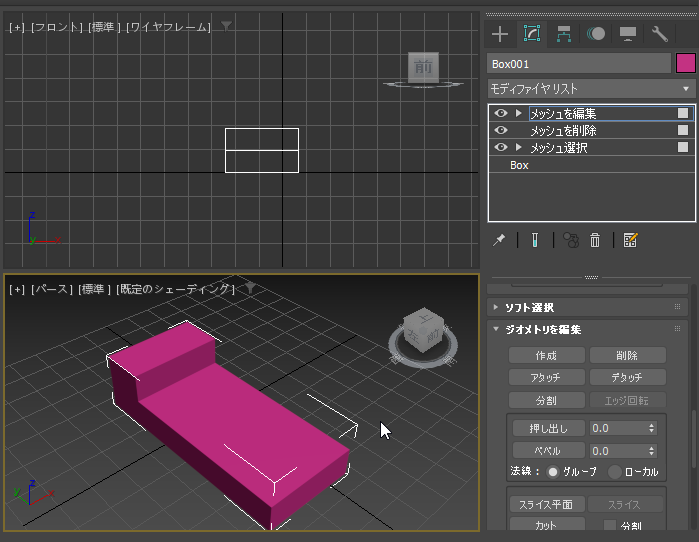The height and width of the screenshot is (542, 699).
Task: Open [標準] menu in perspective viewport
Action: point(94,289)
